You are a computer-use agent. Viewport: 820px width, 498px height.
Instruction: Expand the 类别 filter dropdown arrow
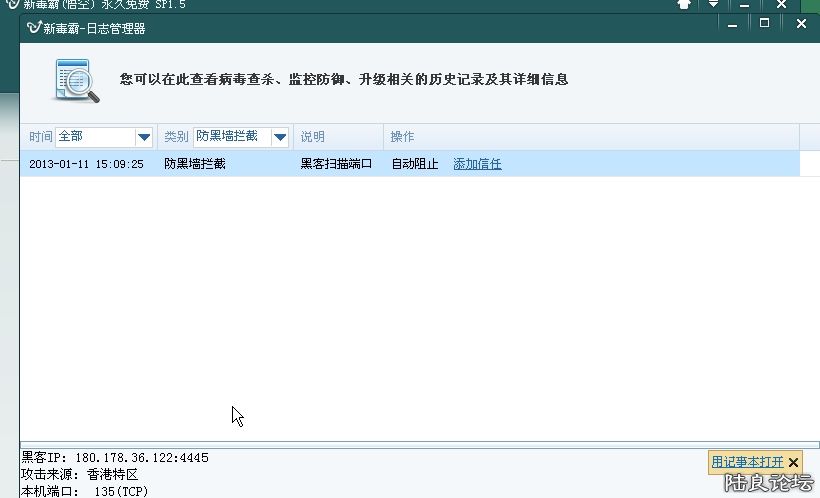coord(280,137)
